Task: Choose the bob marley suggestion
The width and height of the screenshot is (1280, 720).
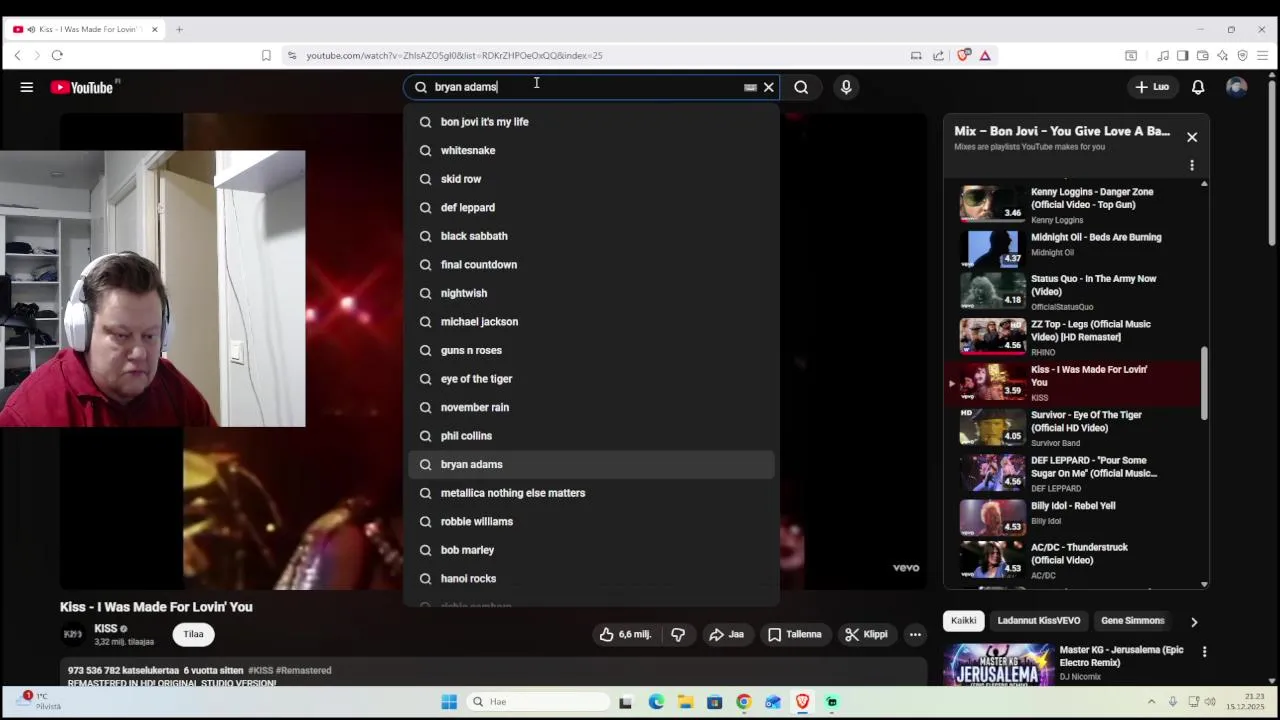Action: click(591, 550)
